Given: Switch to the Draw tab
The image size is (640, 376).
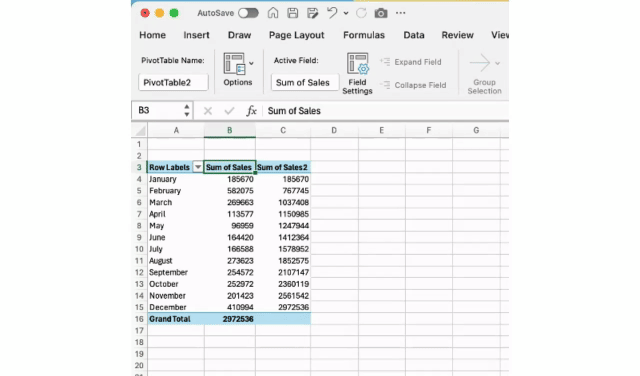Looking at the screenshot, I should [240, 35].
